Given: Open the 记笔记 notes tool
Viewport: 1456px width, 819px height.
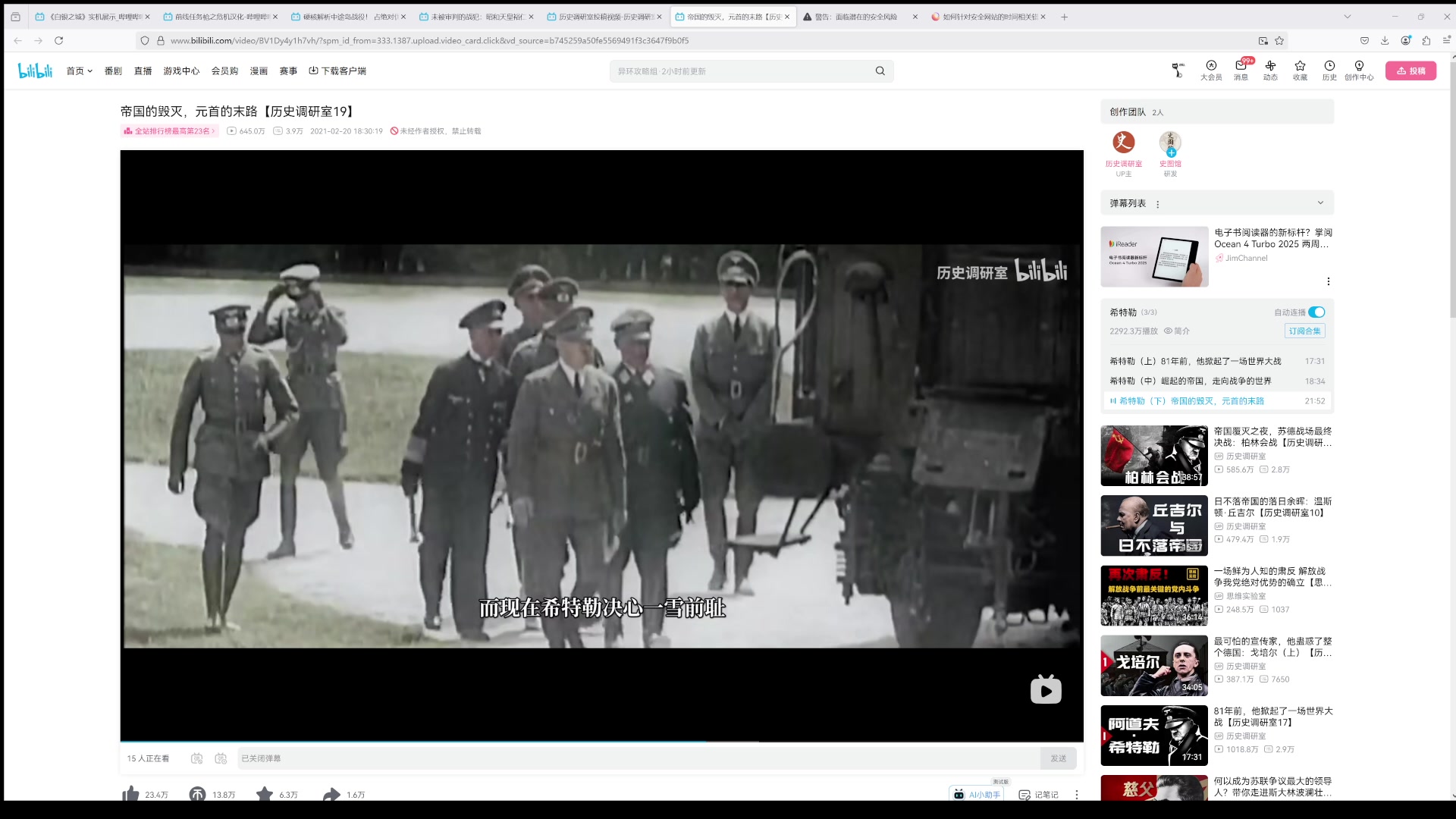Looking at the screenshot, I should pos(1038,795).
